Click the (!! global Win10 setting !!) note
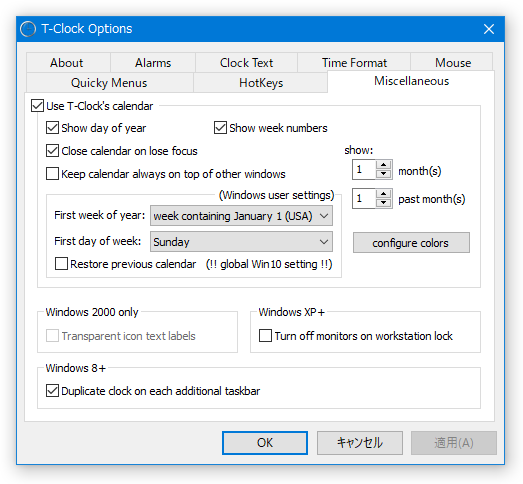 coord(269,264)
